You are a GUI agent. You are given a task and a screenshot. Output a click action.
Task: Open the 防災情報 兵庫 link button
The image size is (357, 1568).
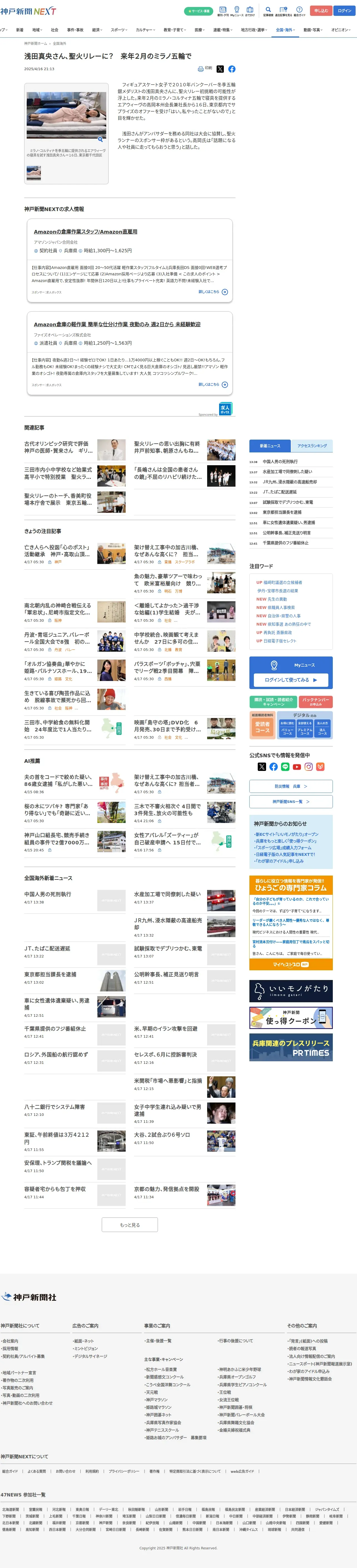pos(291,787)
